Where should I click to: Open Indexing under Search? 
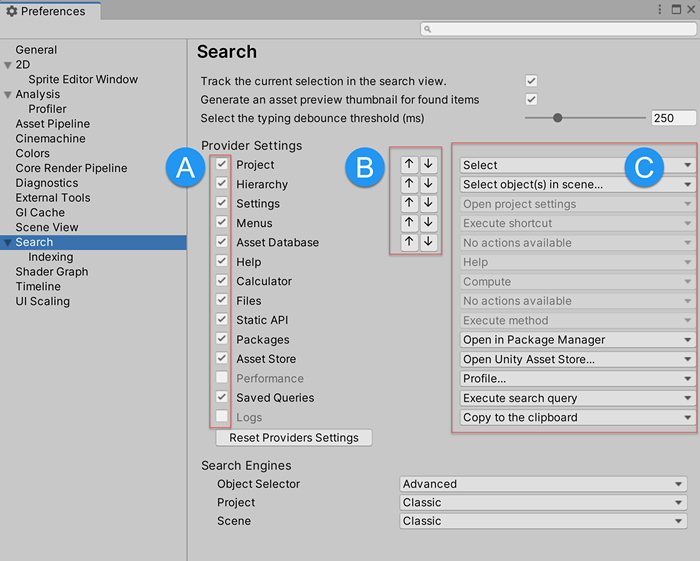50,257
